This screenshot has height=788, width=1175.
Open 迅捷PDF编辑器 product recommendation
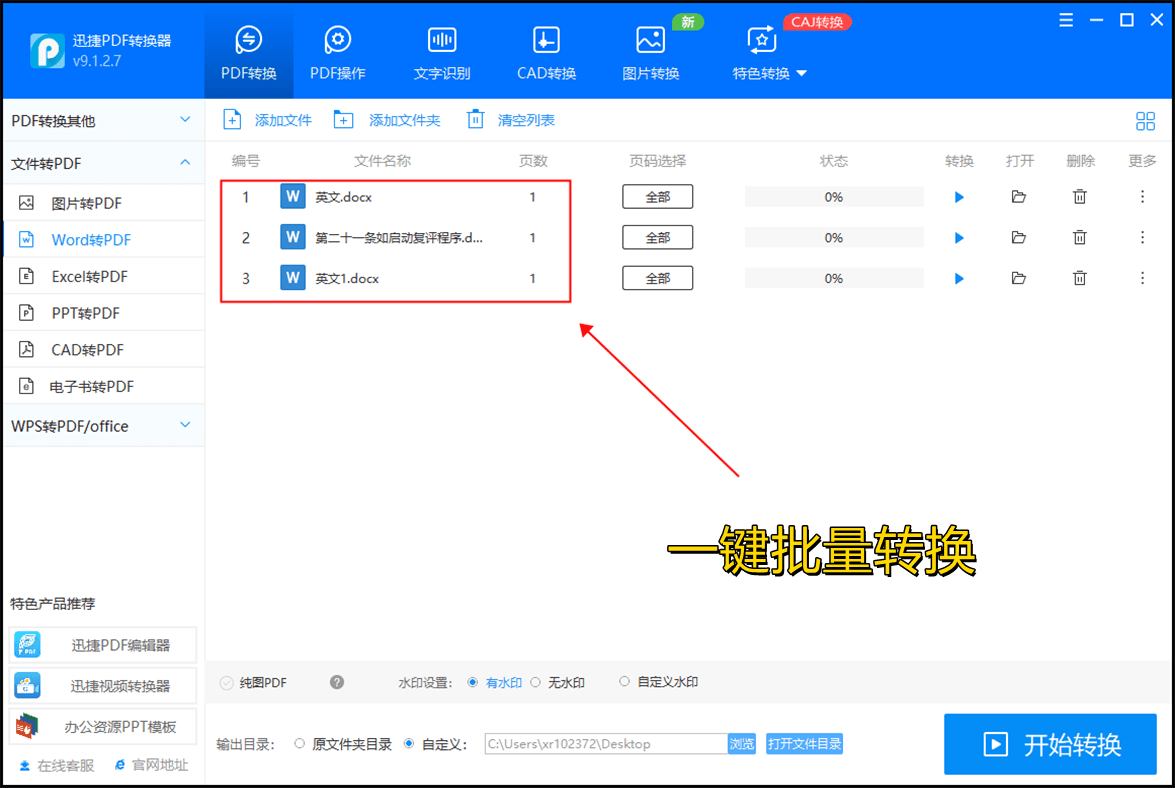click(103, 645)
